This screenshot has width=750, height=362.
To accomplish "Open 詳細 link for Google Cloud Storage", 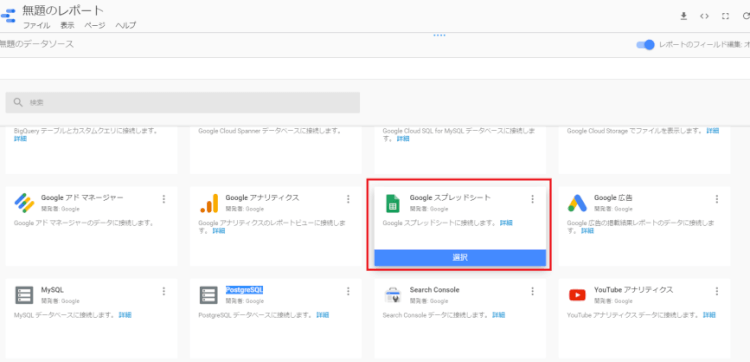I will (x=712, y=131).
